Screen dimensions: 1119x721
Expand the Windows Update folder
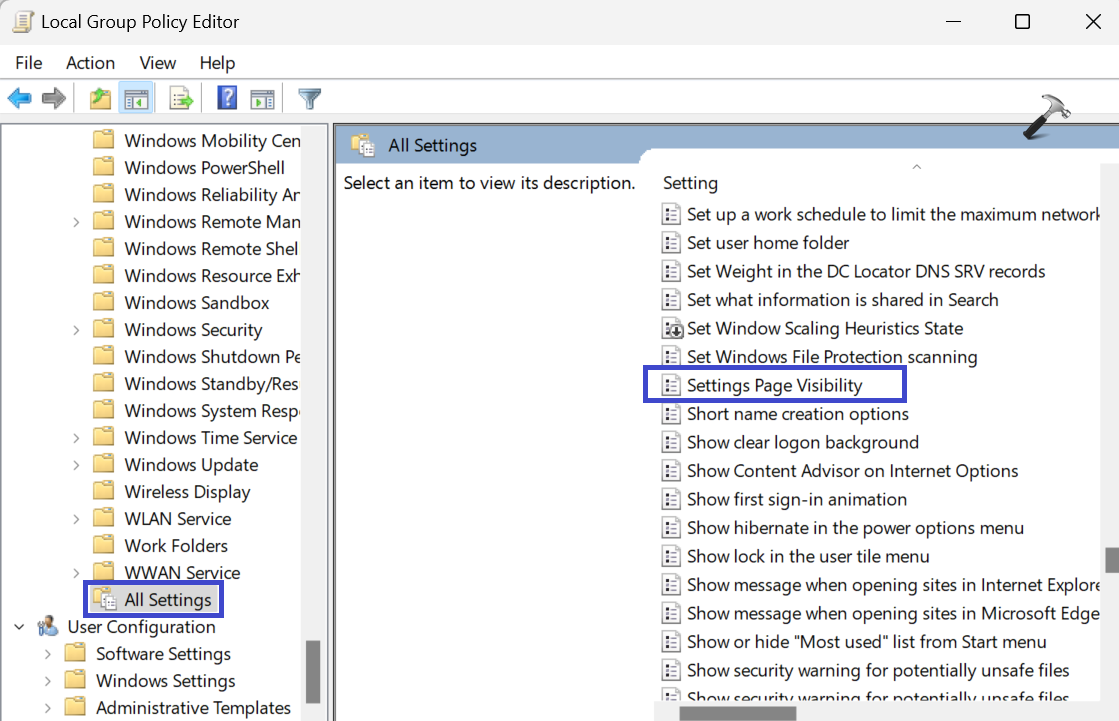pos(76,465)
